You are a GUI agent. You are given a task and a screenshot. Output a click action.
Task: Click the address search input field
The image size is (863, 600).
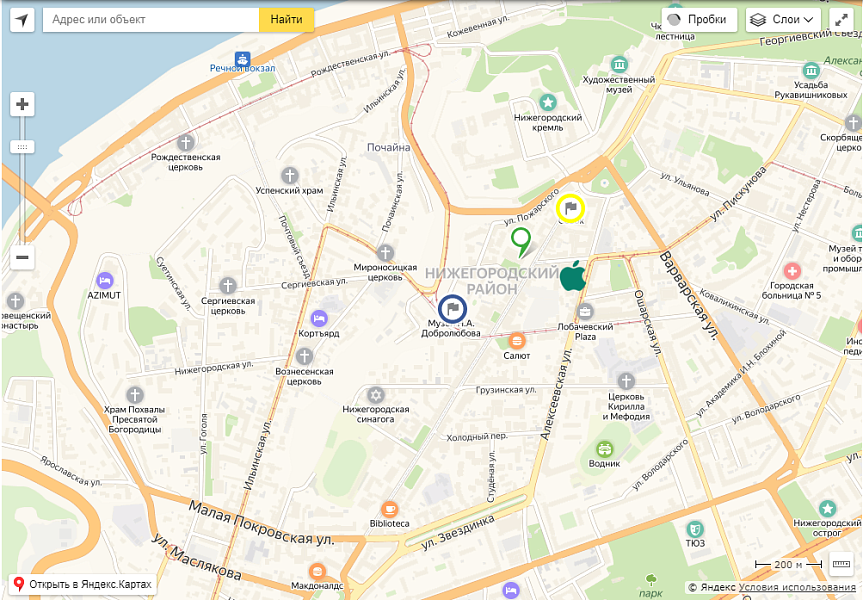pyautogui.click(x=150, y=20)
